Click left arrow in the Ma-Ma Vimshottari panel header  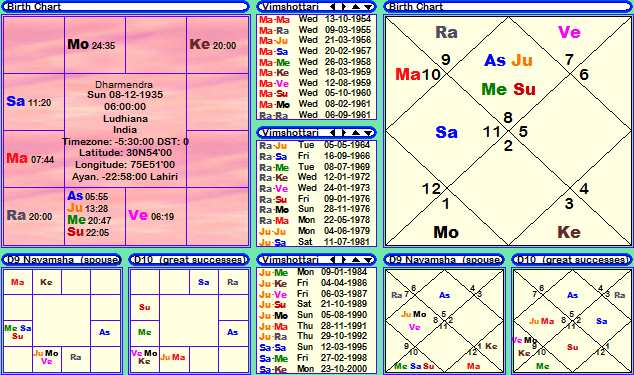pyautogui.click(x=332, y=7)
